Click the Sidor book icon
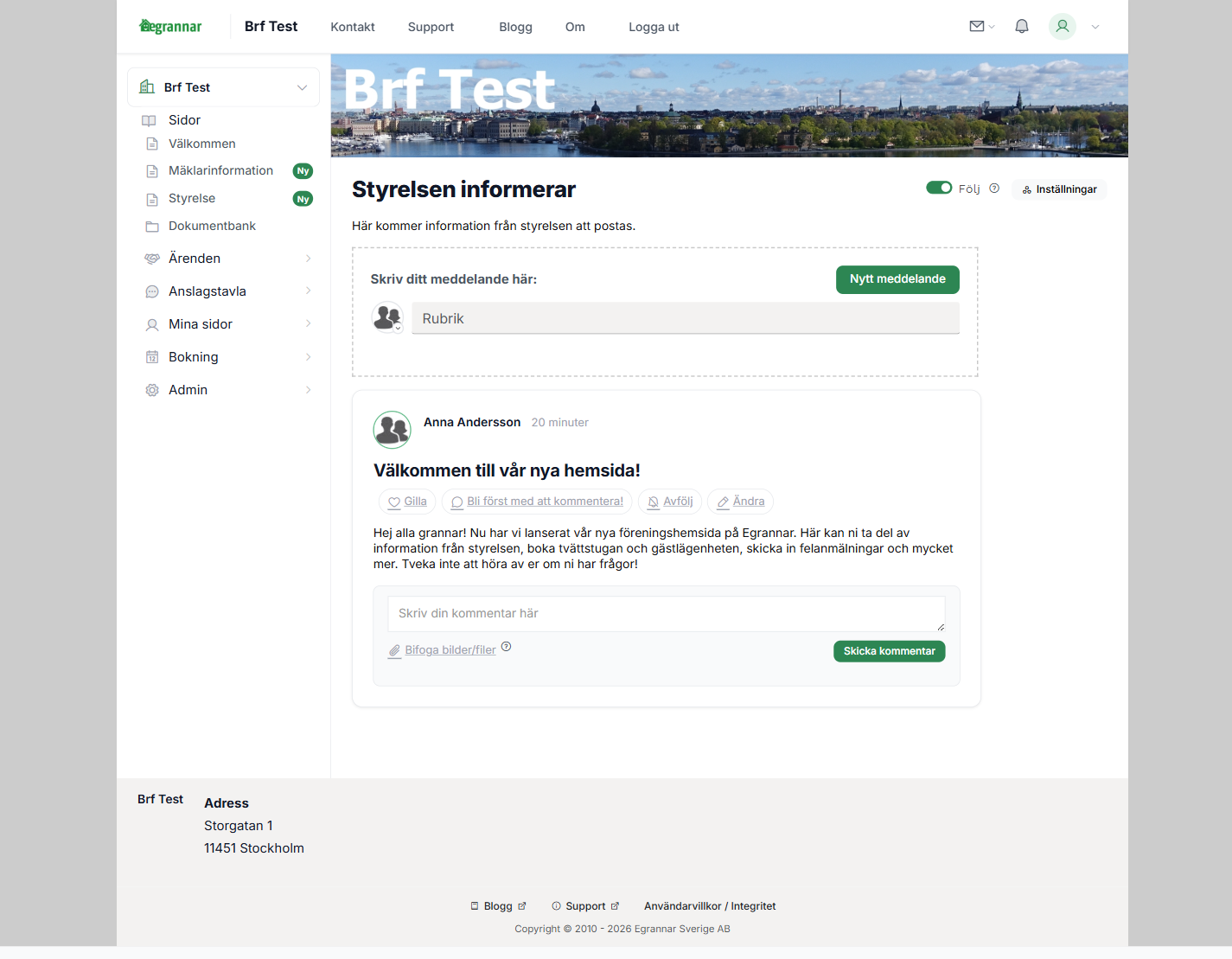The image size is (1232, 959). (149, 120)
